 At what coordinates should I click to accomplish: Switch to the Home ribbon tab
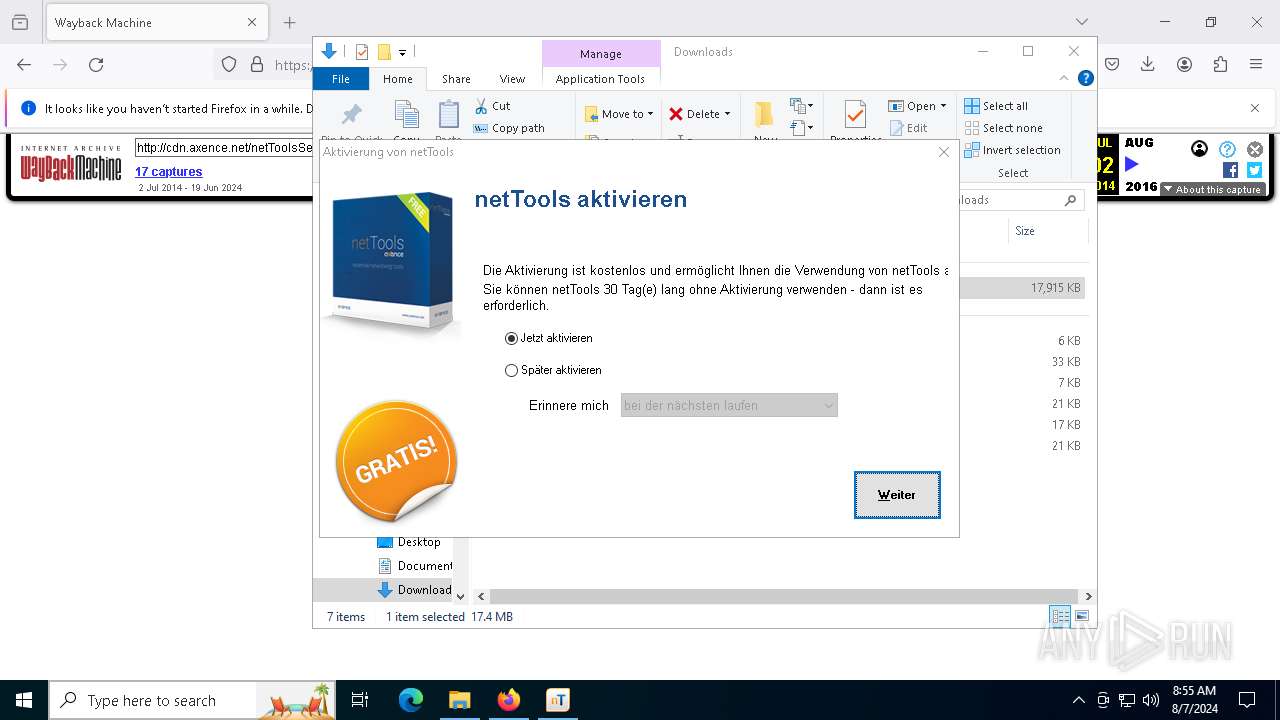pyautogui.click(x=397, y=79)
